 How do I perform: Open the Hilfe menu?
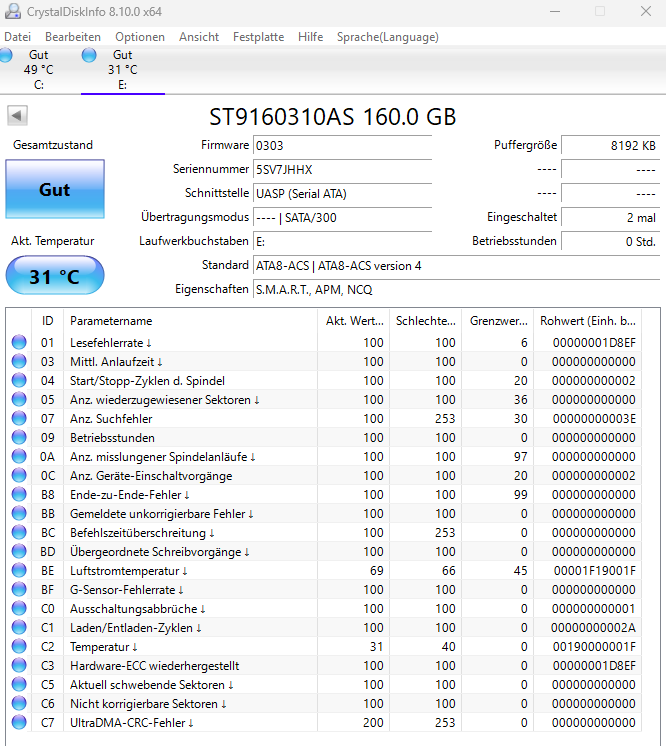pyautogui.click(x=311, y=37)
